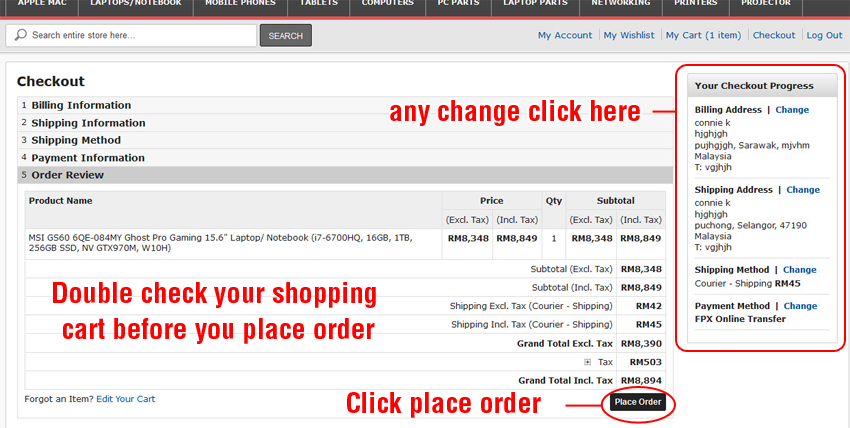Click the Tax amount RM503
This screenshot has height=428, width=850.
pos(646,362)
